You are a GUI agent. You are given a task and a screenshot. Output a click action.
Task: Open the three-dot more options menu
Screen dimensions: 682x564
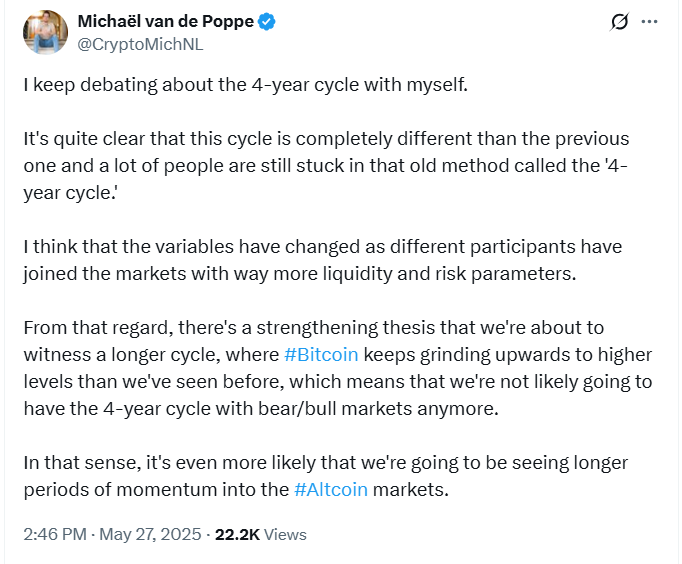coord(649,22)
